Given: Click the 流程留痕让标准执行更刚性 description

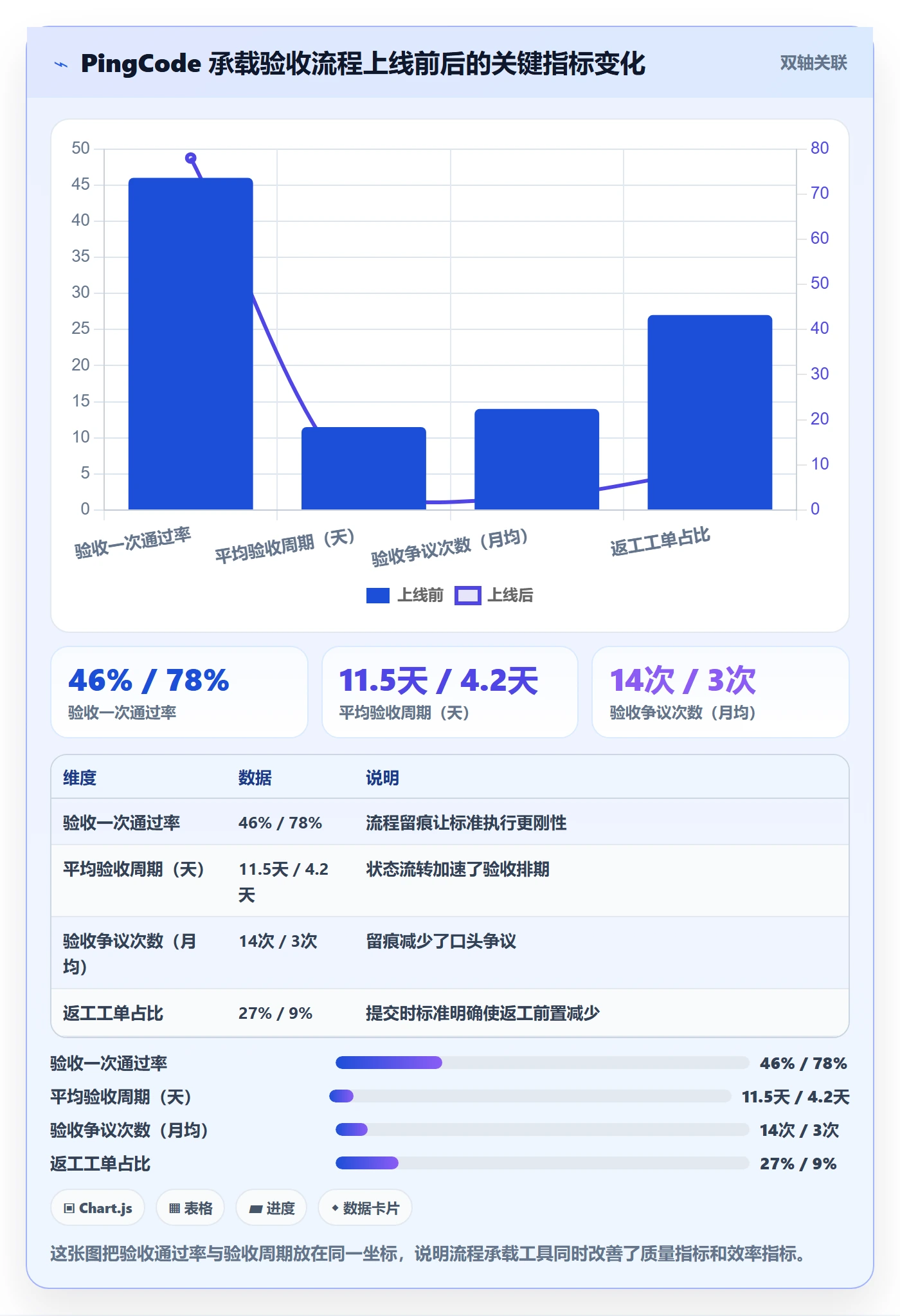Looking at the screenshot, I should [x=466, y=823].
